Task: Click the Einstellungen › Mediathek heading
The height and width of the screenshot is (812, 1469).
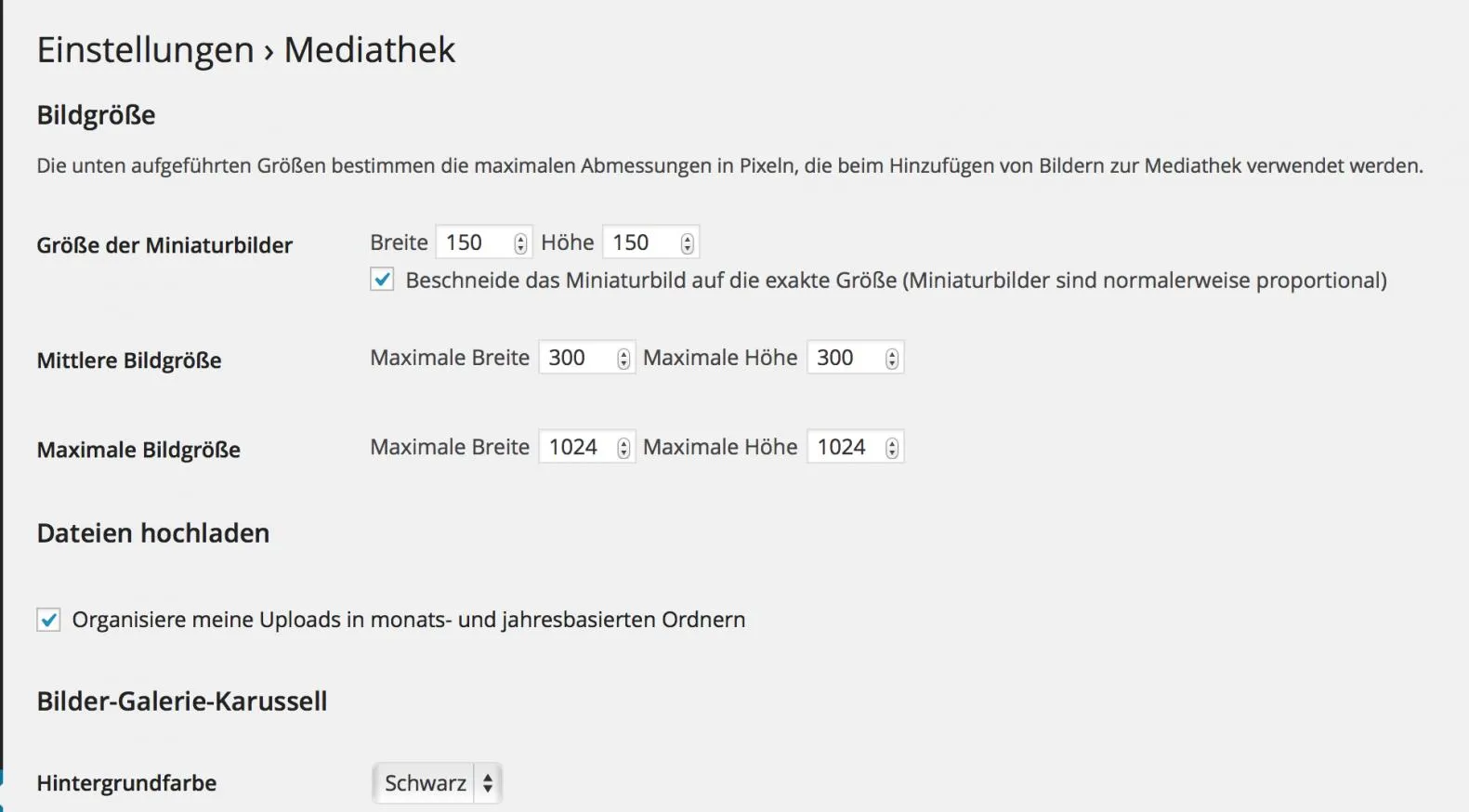Action: coord(246,50)
